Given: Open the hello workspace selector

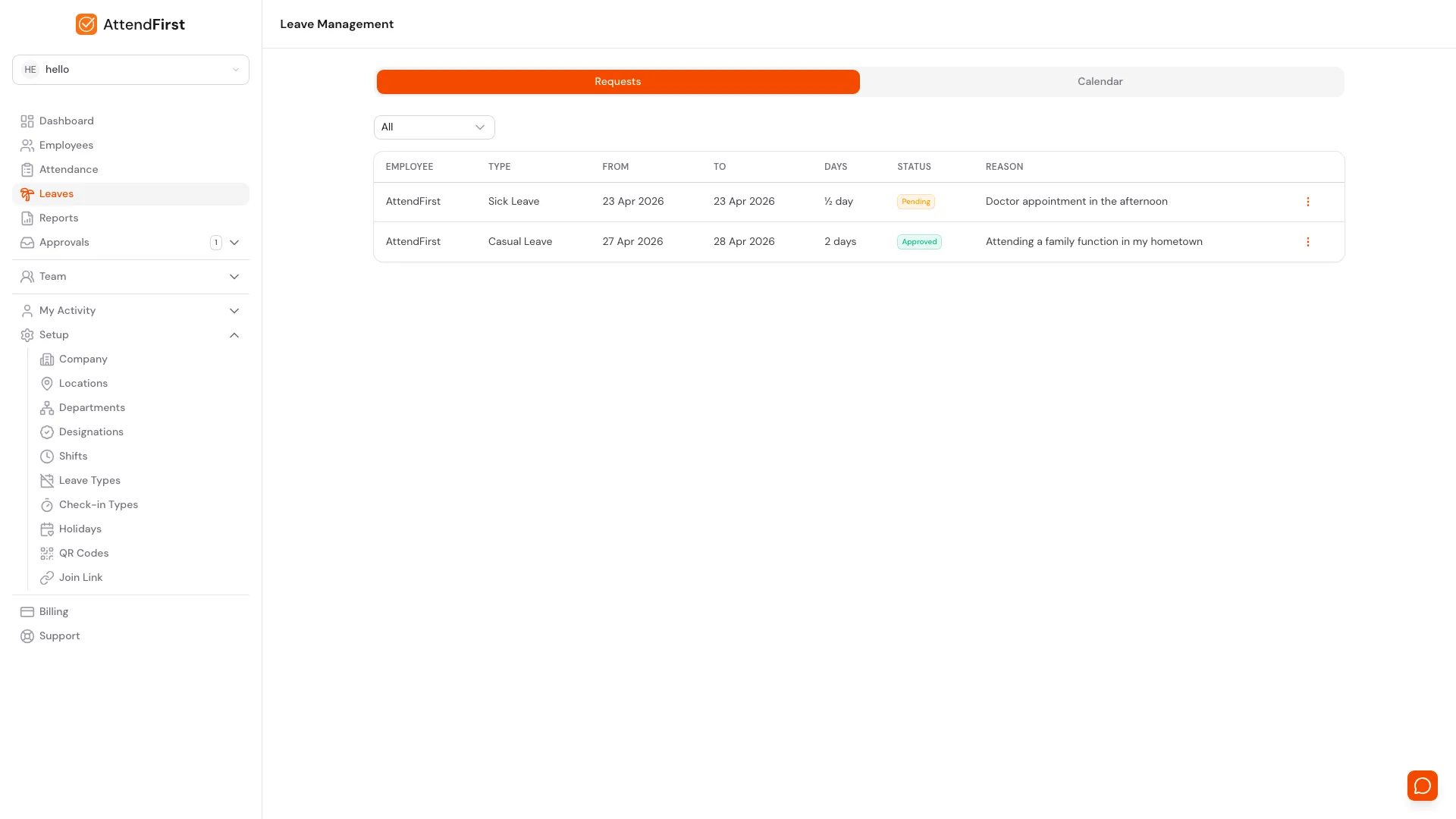Looking at the screenshot, I should (130, 70).
